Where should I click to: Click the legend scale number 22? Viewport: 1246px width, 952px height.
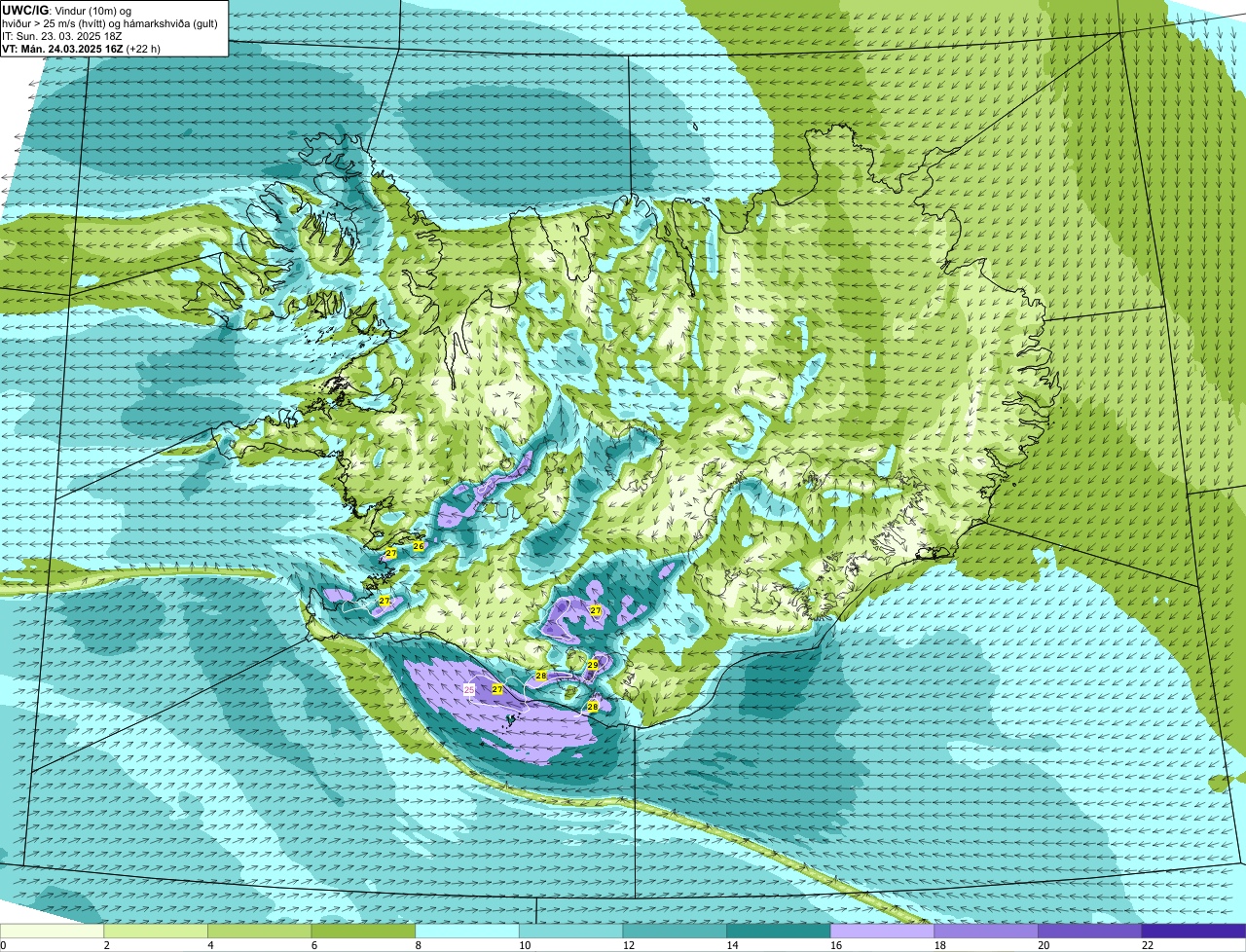pyautogui.click(x=1146, y=945)
